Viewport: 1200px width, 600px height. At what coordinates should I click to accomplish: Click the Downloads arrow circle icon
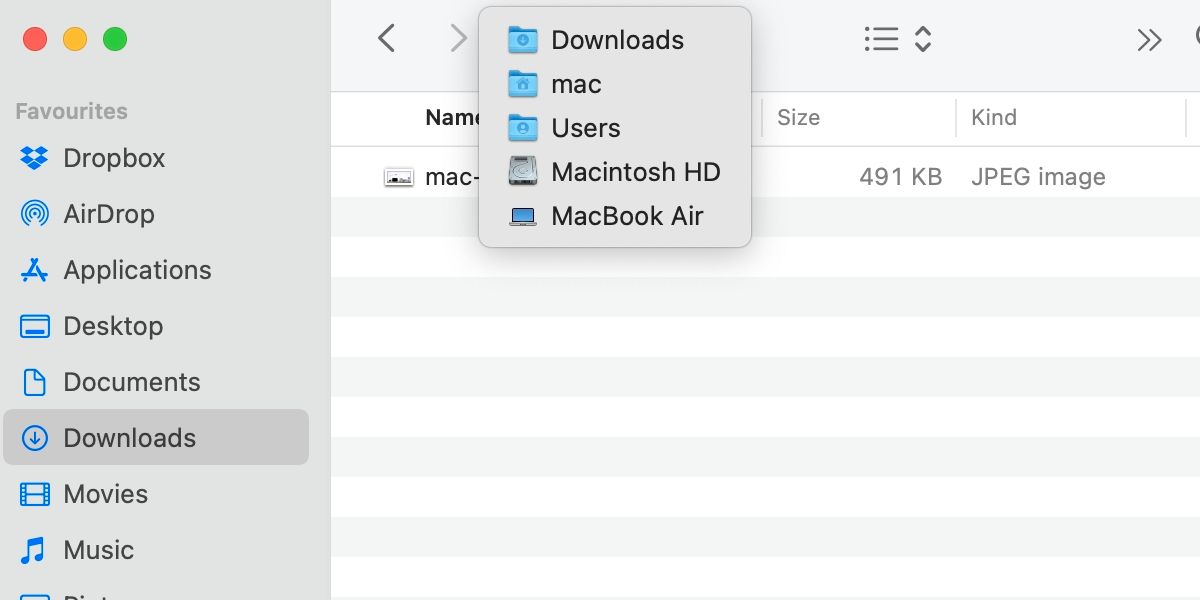click(34, 438)
